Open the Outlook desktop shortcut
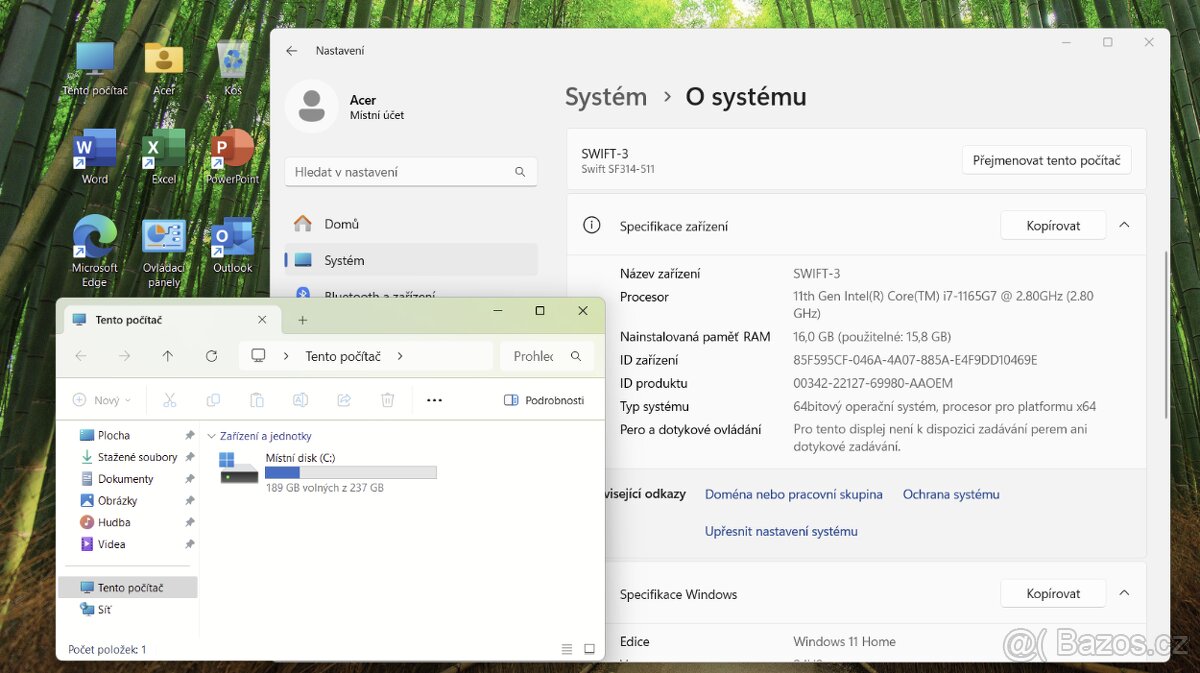The width and height of the screenshot is (1200, 673). [232, 240]
